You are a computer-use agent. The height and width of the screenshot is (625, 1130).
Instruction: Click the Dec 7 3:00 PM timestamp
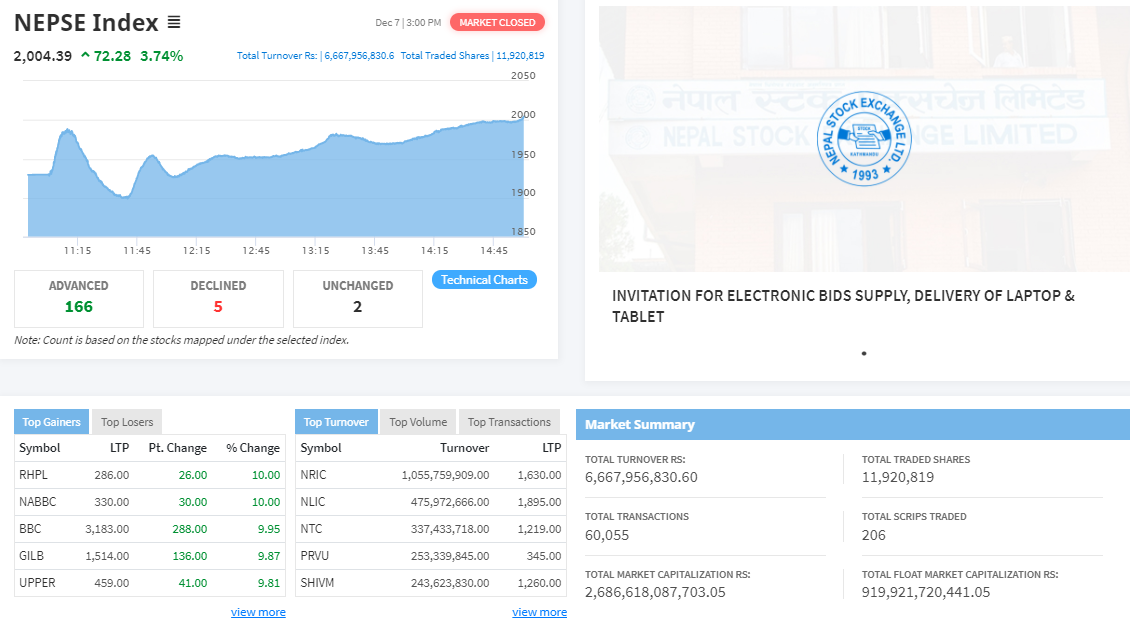click(x=408, y=22)
